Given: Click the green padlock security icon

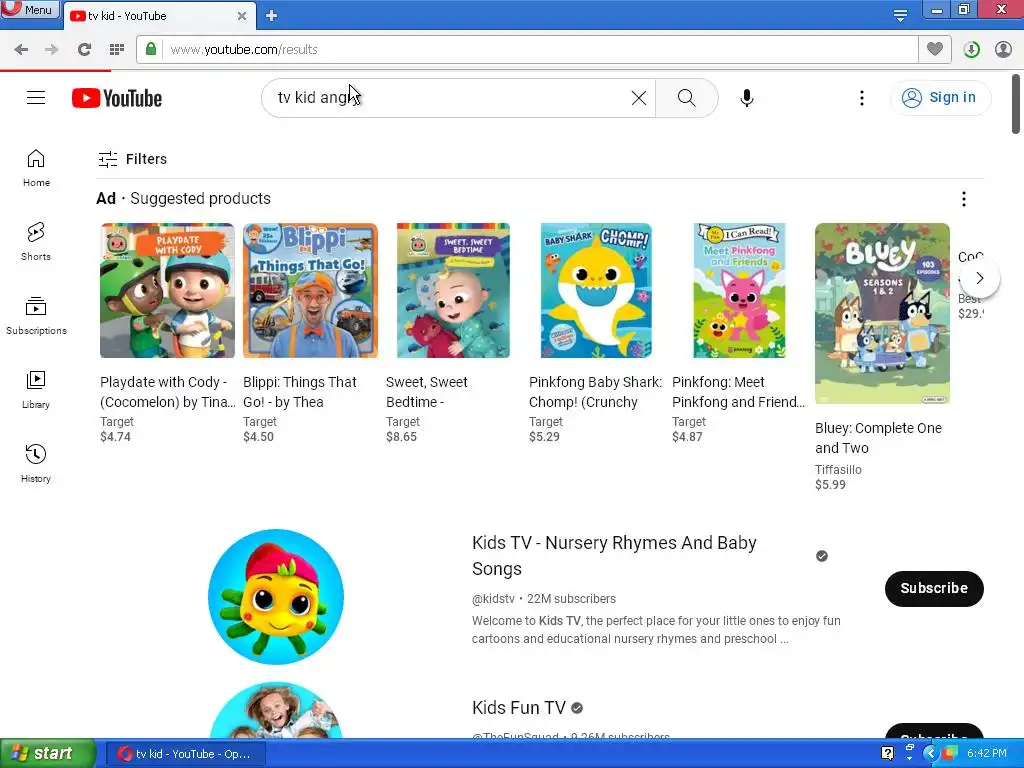Looking at the screenshot, I should click(151, 49).
